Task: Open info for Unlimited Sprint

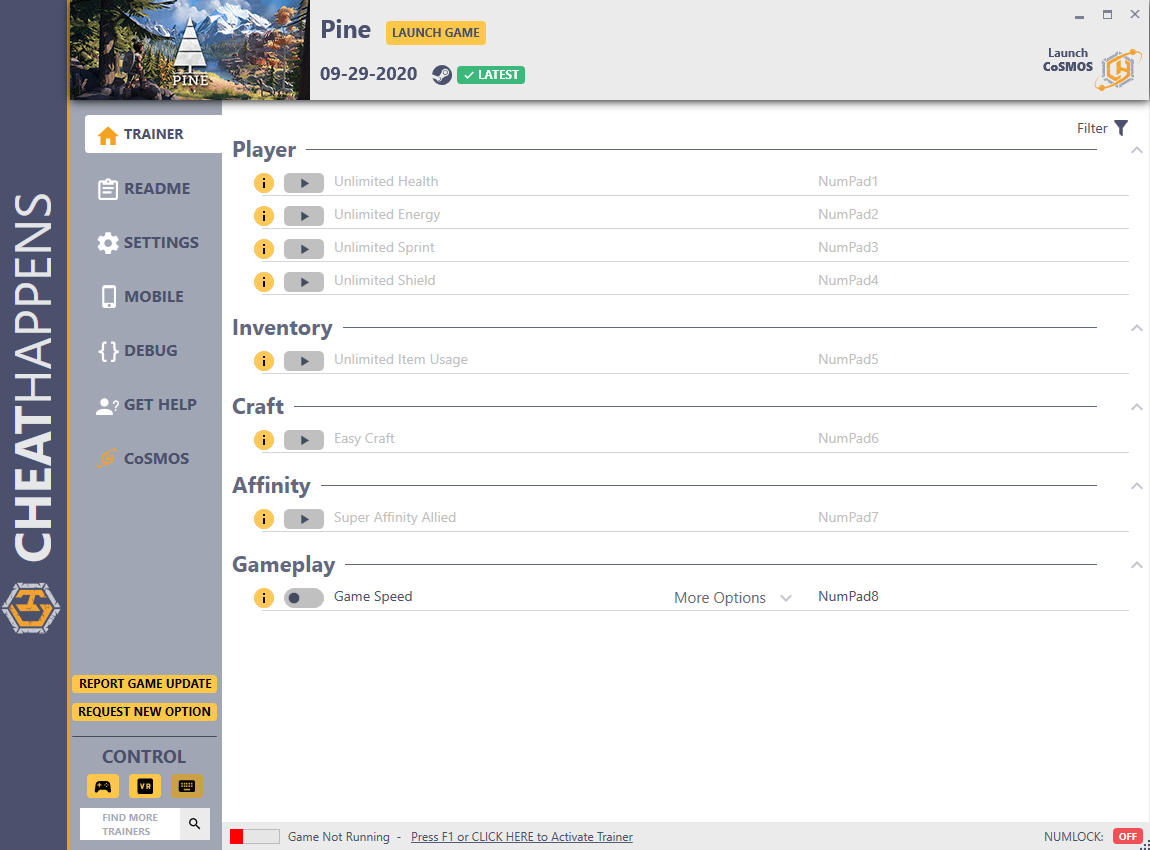Action: pos(264,249)
